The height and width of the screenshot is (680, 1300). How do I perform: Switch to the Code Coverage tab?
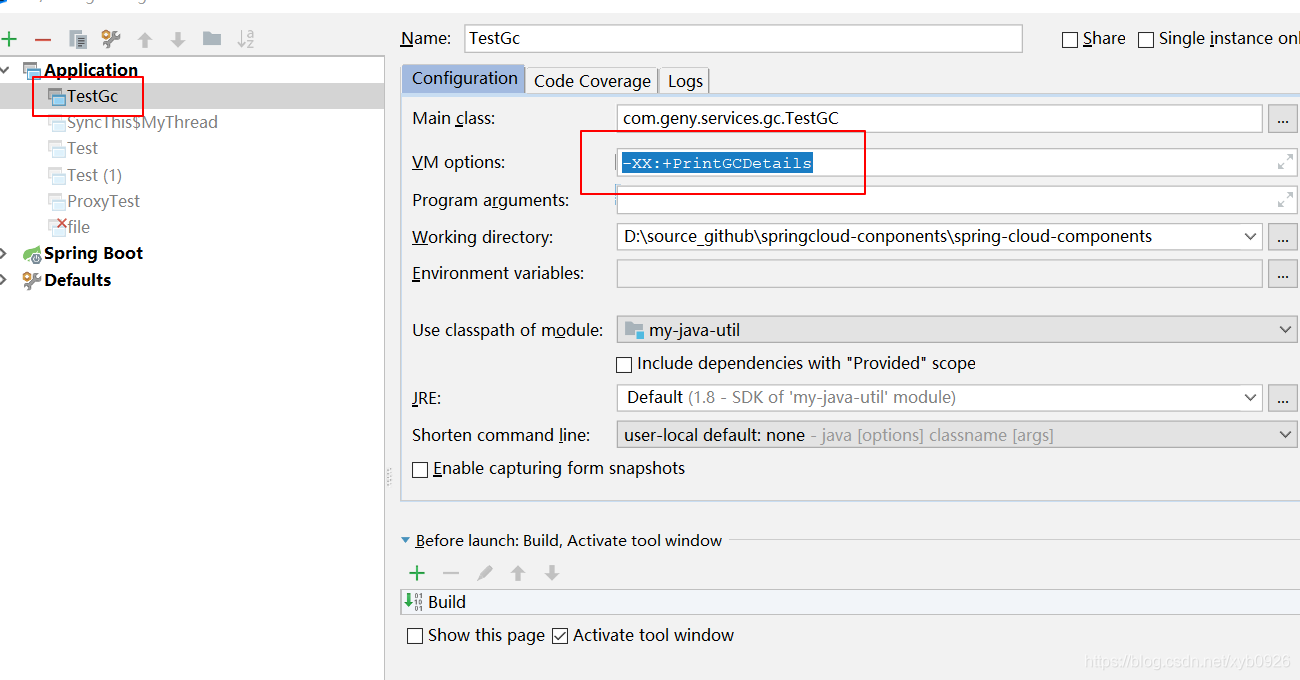coord(592,81)
